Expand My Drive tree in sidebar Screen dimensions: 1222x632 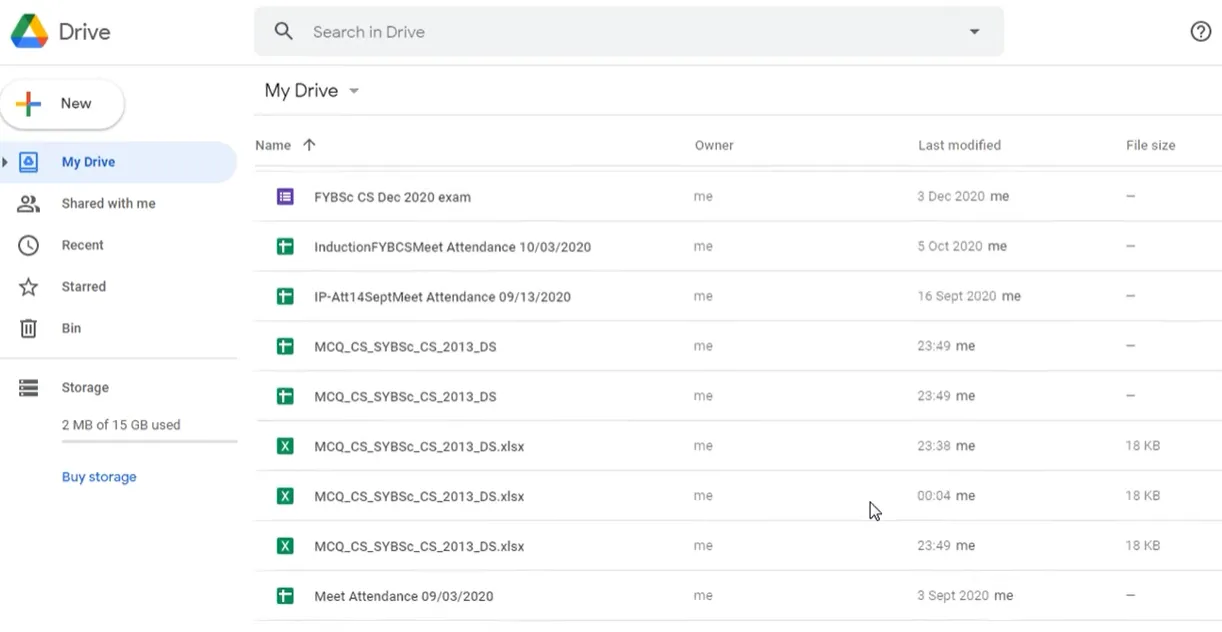tap(6, 162)
